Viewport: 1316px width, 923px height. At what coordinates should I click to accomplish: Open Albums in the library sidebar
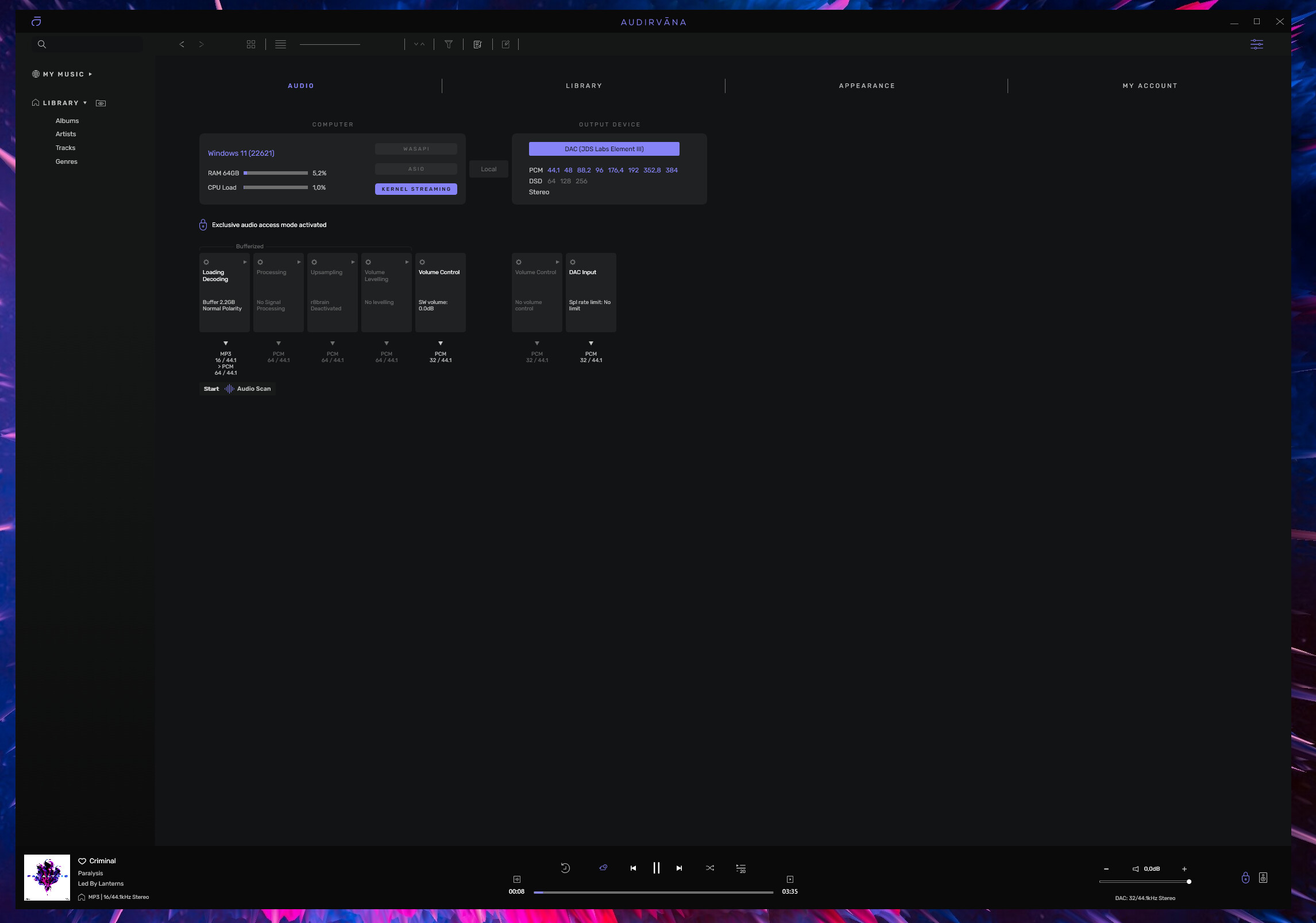click(x=67, y=121)
